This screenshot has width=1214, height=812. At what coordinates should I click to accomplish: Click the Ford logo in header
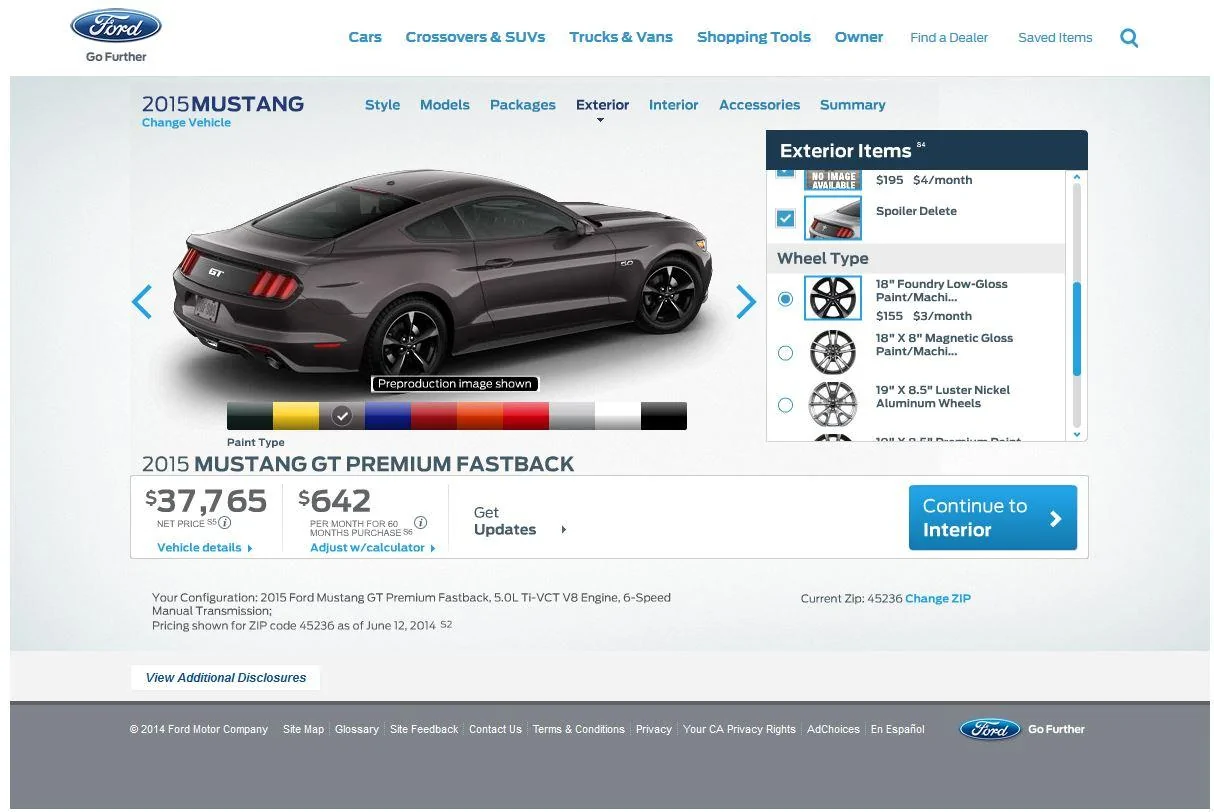tap(116, 27)
